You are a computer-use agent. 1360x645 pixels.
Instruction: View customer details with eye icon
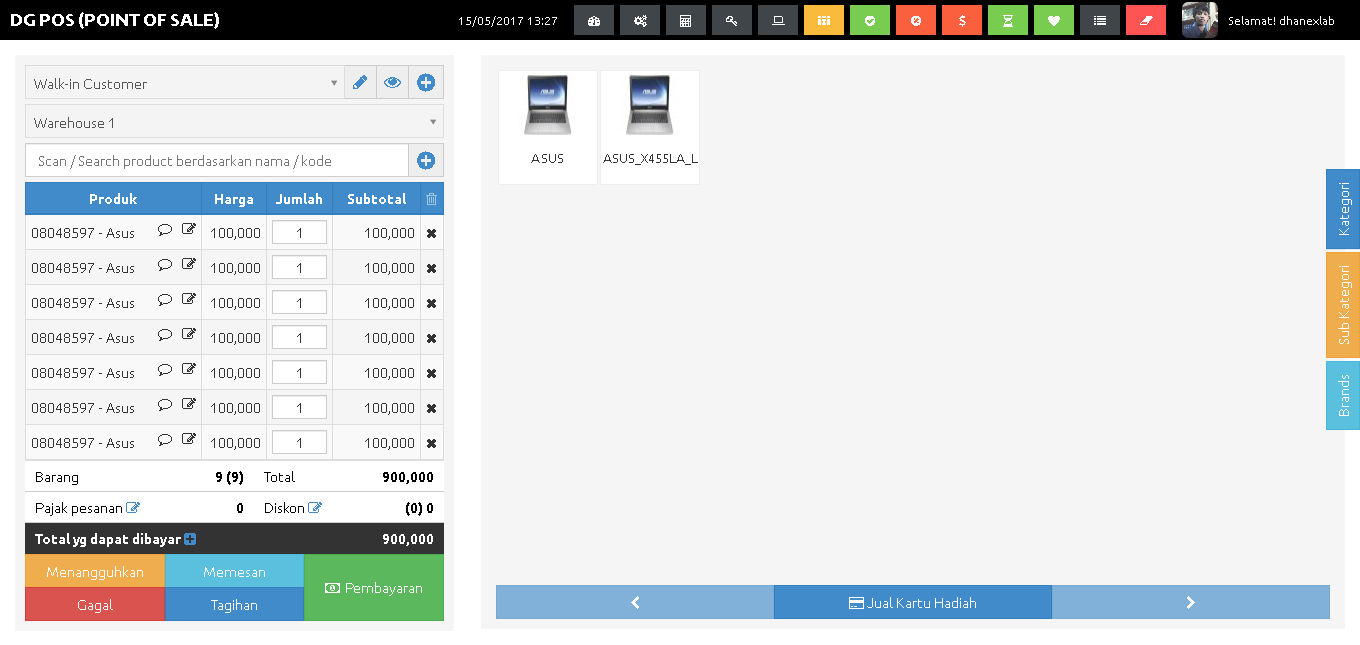(393, 83)
